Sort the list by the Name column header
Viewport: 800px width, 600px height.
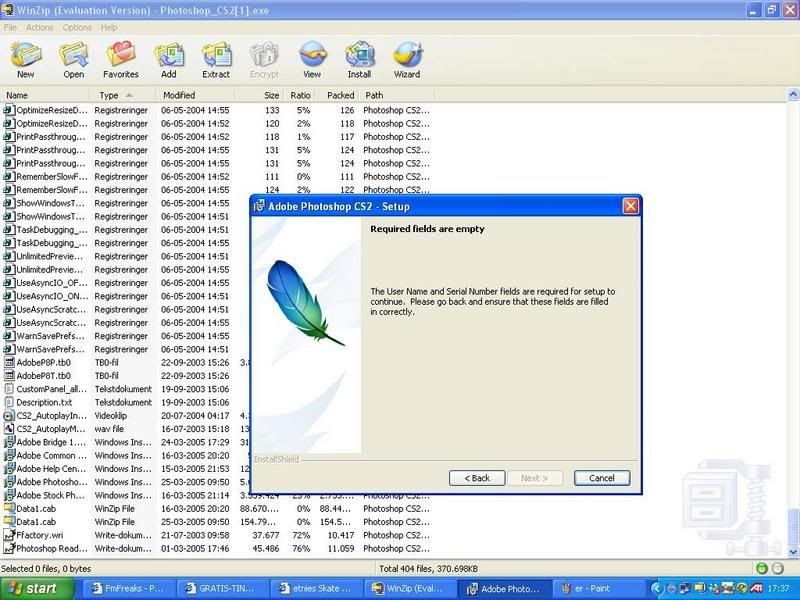(45, 95)
